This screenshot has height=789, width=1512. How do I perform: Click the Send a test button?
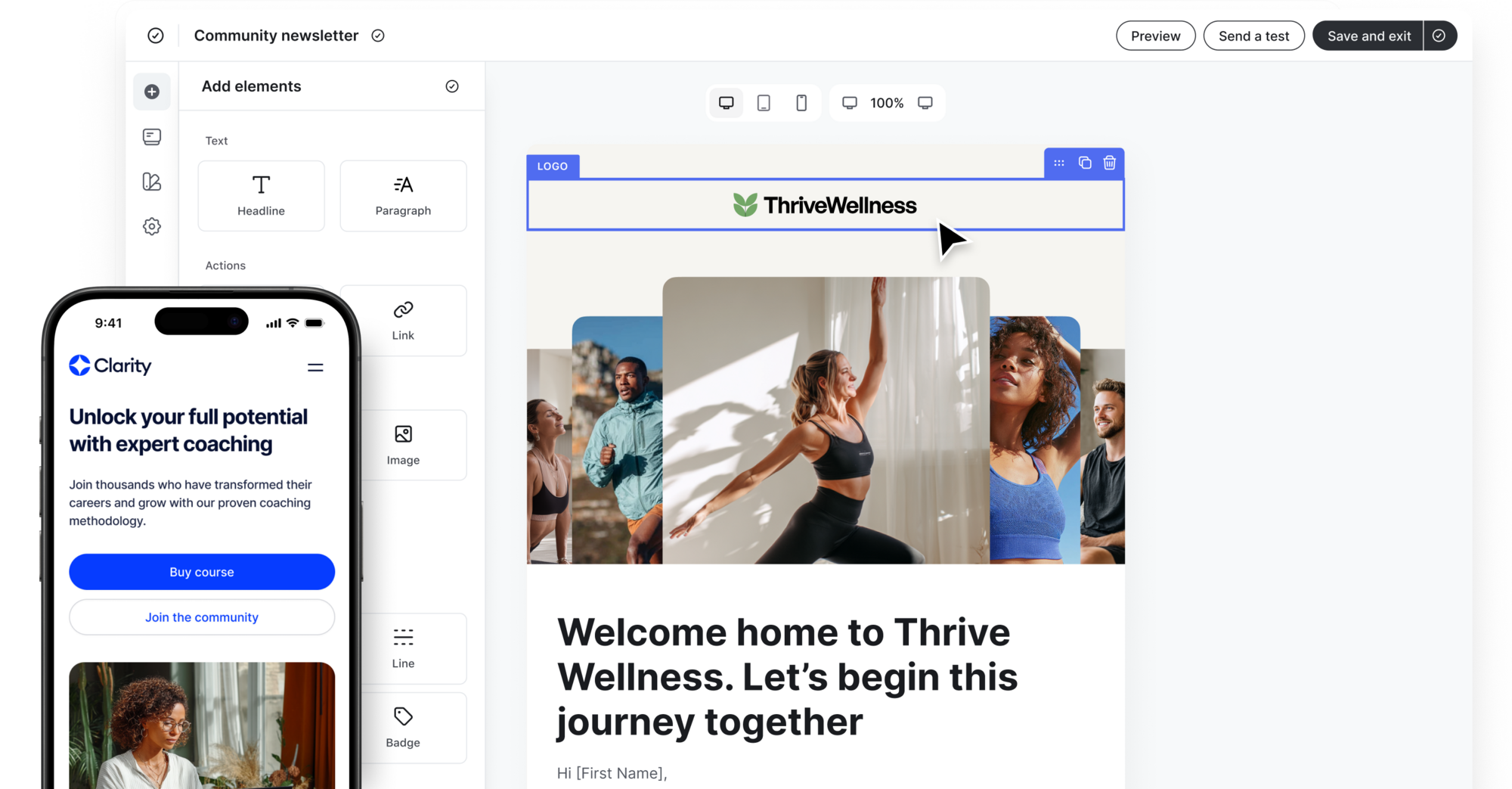(x=1253, y=36)
